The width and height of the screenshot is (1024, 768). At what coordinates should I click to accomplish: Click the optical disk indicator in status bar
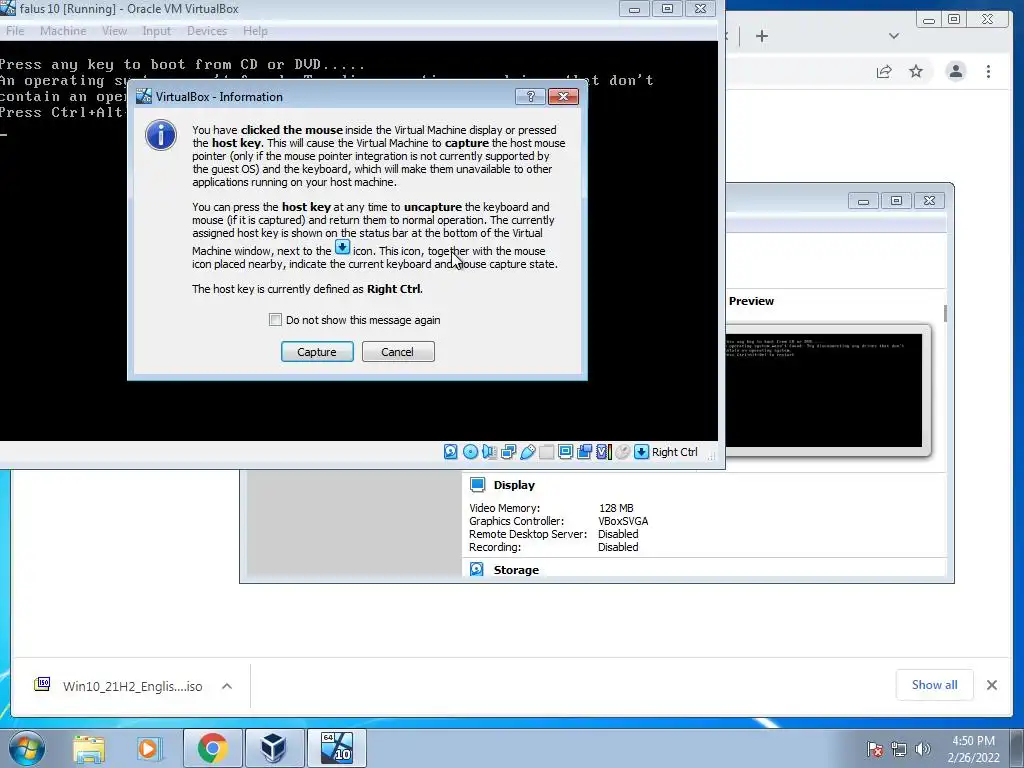470,452
